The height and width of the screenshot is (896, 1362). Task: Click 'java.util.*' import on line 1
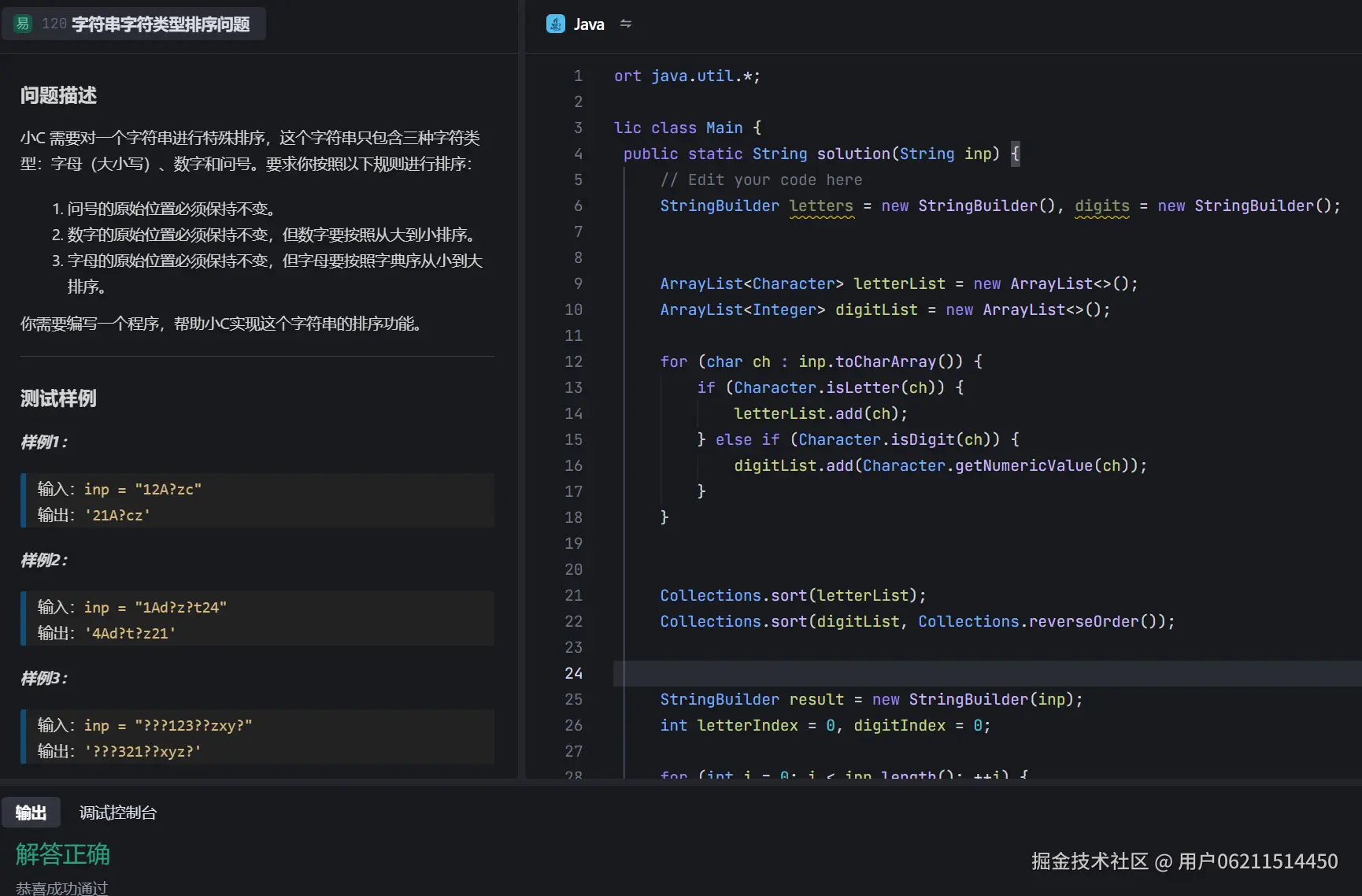pyautogui.click(x=701, y=76)
